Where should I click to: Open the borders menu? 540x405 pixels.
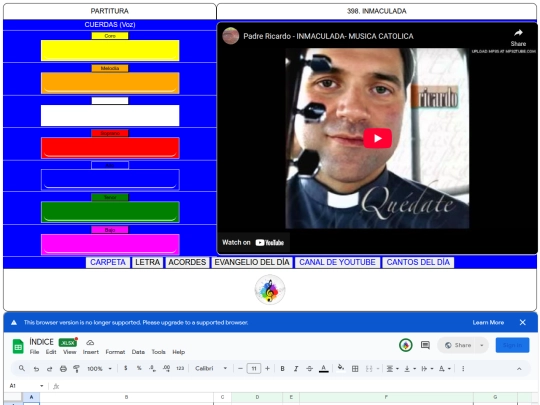pyautogui.click(x=355, y=368)
